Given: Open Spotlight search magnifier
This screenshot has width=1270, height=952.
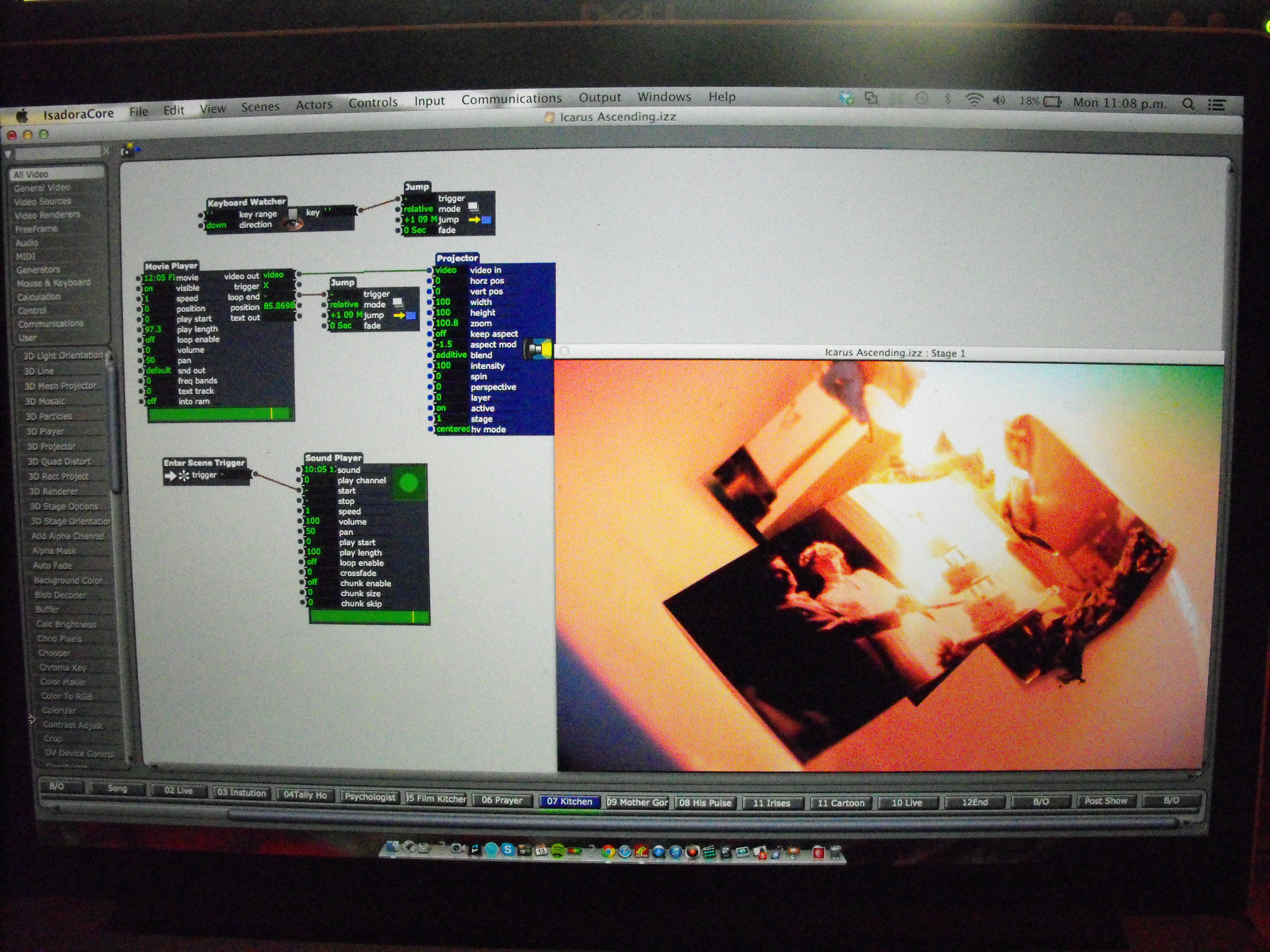Looking at the screenshot, I should 1188,104.
